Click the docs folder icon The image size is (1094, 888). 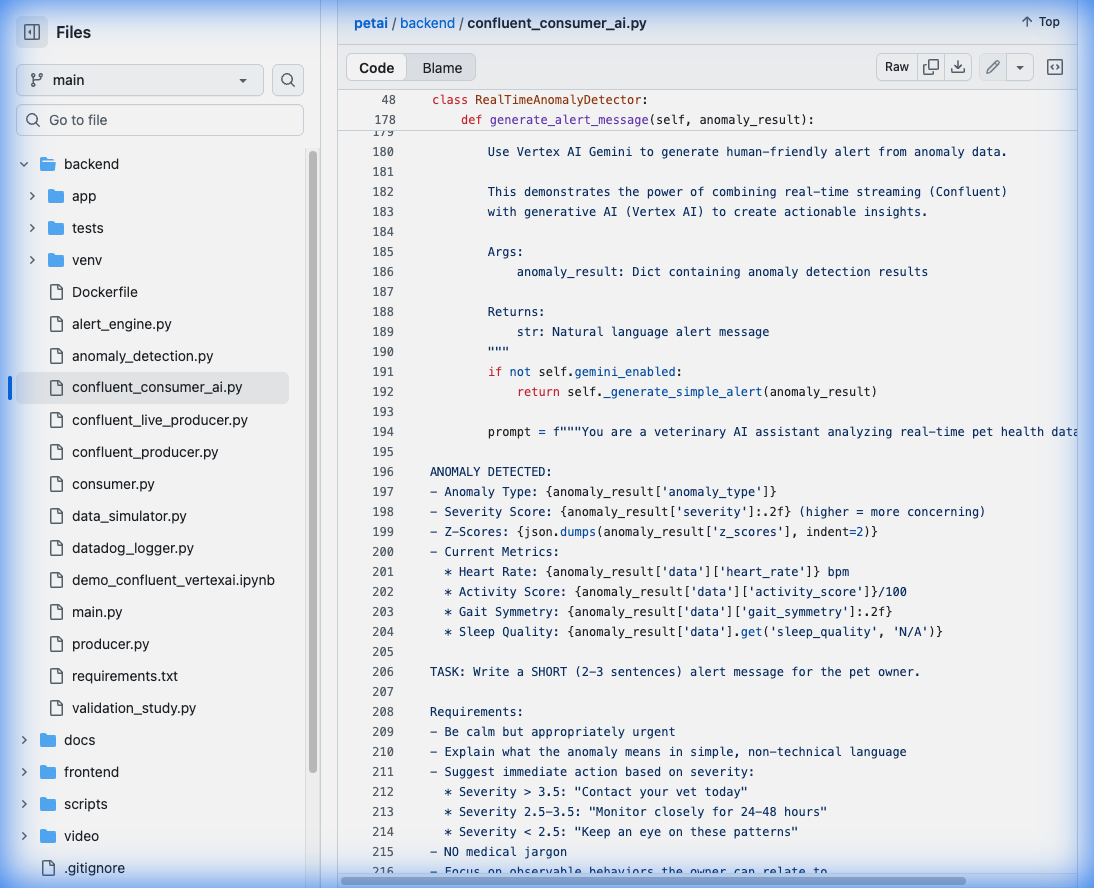pyautogui.click(x=48, y=740)
